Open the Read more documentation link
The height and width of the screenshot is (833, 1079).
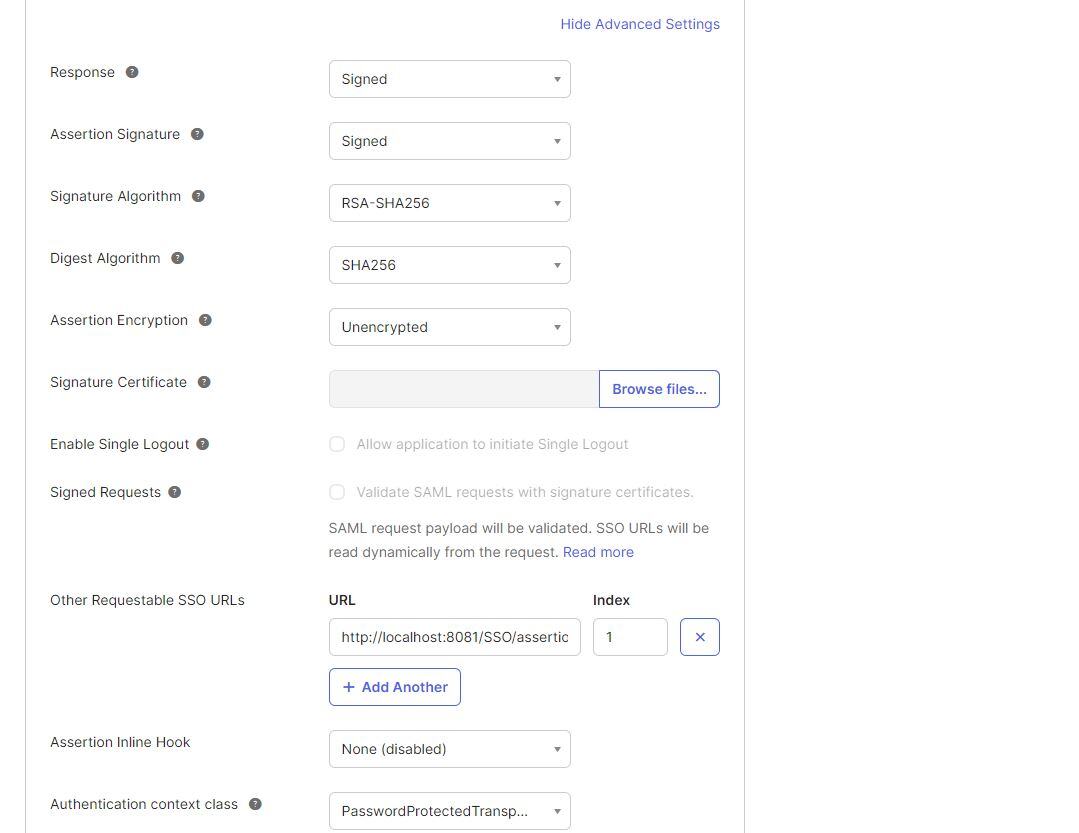click(598, 551)
